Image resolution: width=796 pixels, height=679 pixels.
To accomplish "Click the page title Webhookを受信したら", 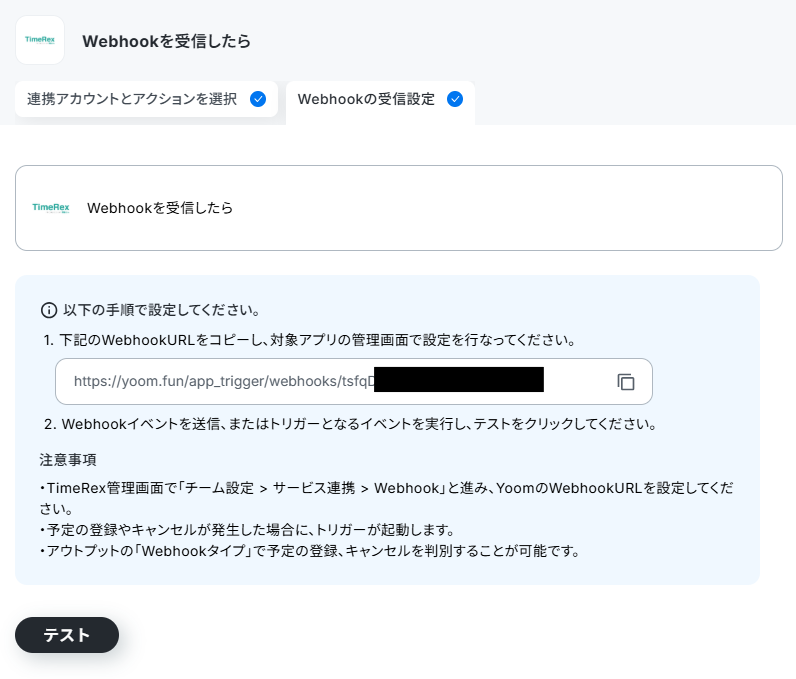I will pyautogui.click(x=167, y=41).
